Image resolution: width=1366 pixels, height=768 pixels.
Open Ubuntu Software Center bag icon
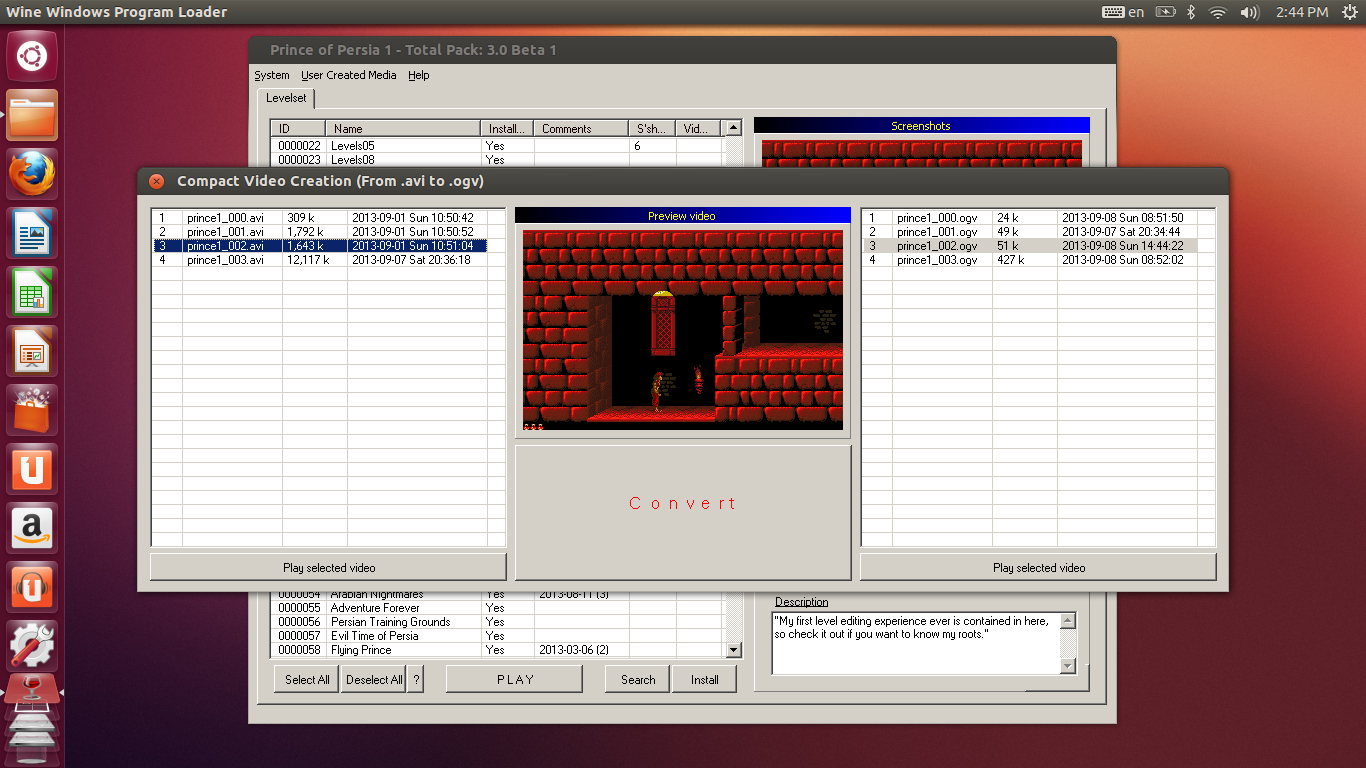(32, 410)
